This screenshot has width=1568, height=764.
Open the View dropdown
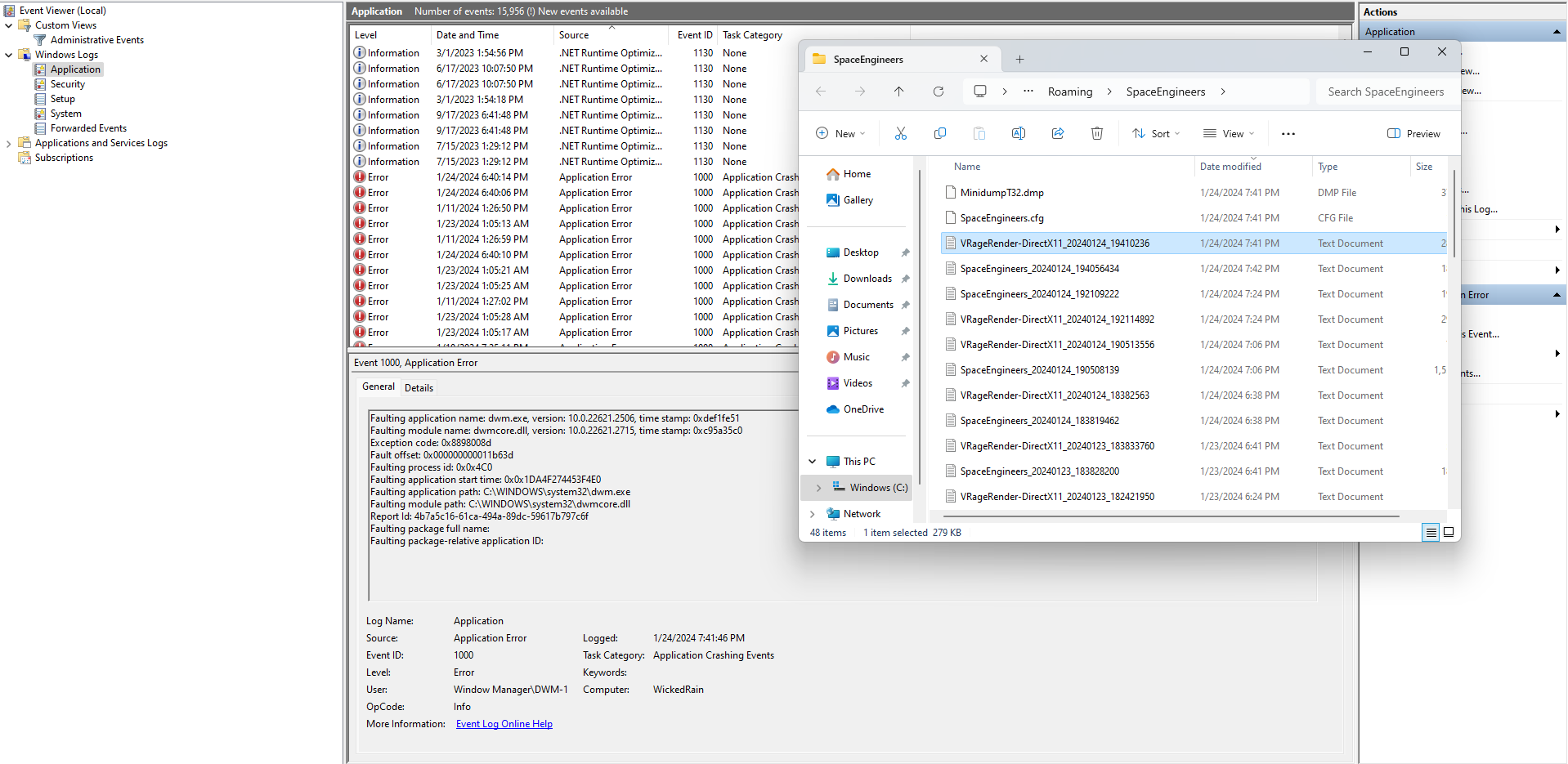coord(1228,134)
